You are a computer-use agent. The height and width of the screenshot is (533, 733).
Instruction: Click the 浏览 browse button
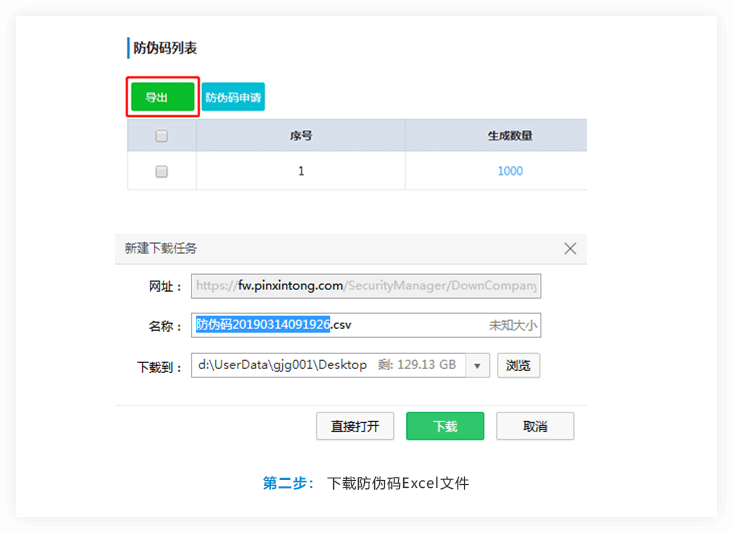(518, 365)
